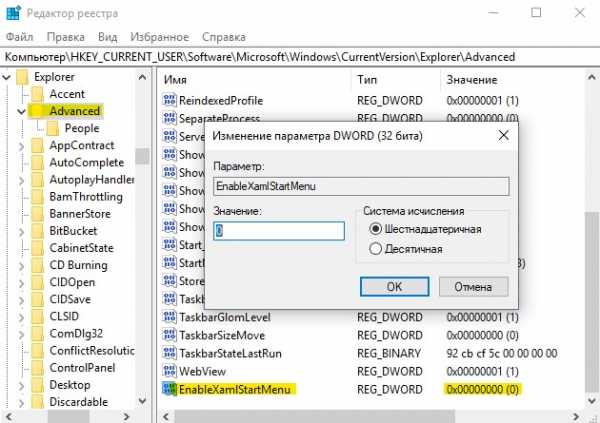
Task: Open the Файл menu
Action: (x=20, y=37)
